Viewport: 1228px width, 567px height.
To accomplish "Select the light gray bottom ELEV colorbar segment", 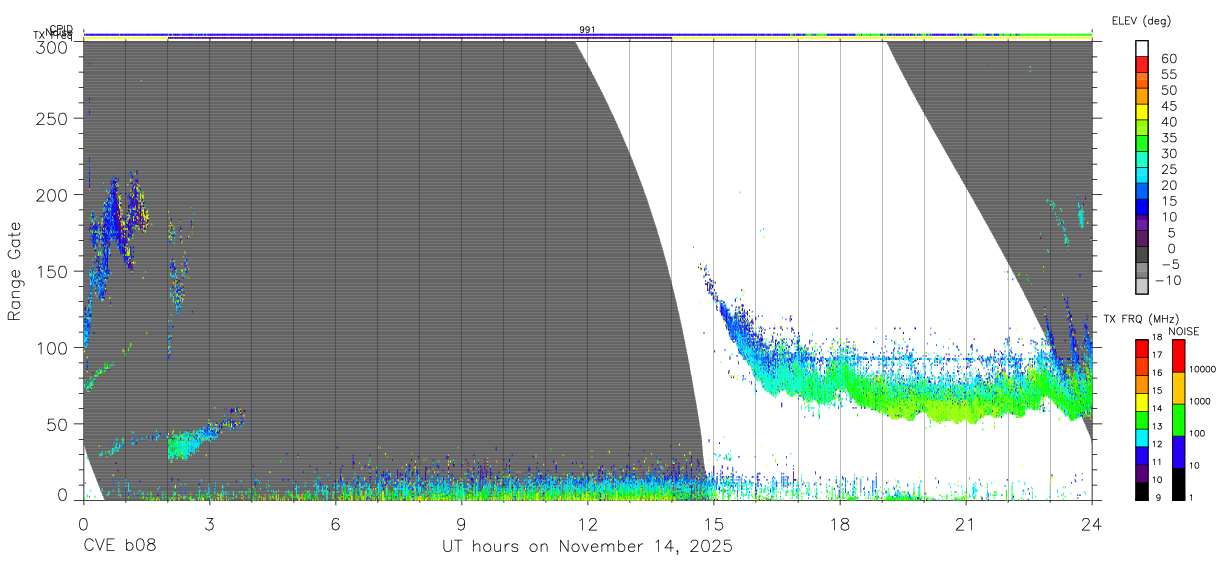I will point(1143,287).
